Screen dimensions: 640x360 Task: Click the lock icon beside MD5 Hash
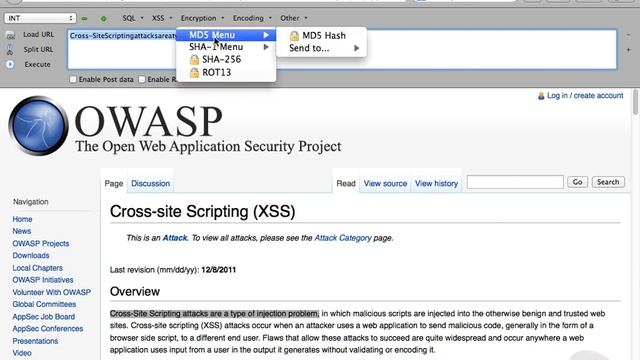(x=294, y=36)
